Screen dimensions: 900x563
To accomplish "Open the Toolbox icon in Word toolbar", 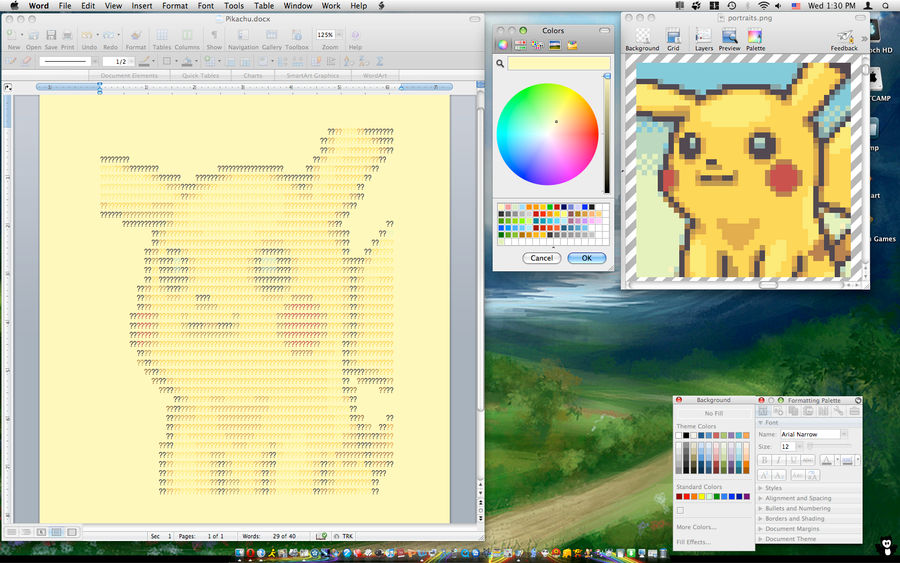I will point(297,36).
